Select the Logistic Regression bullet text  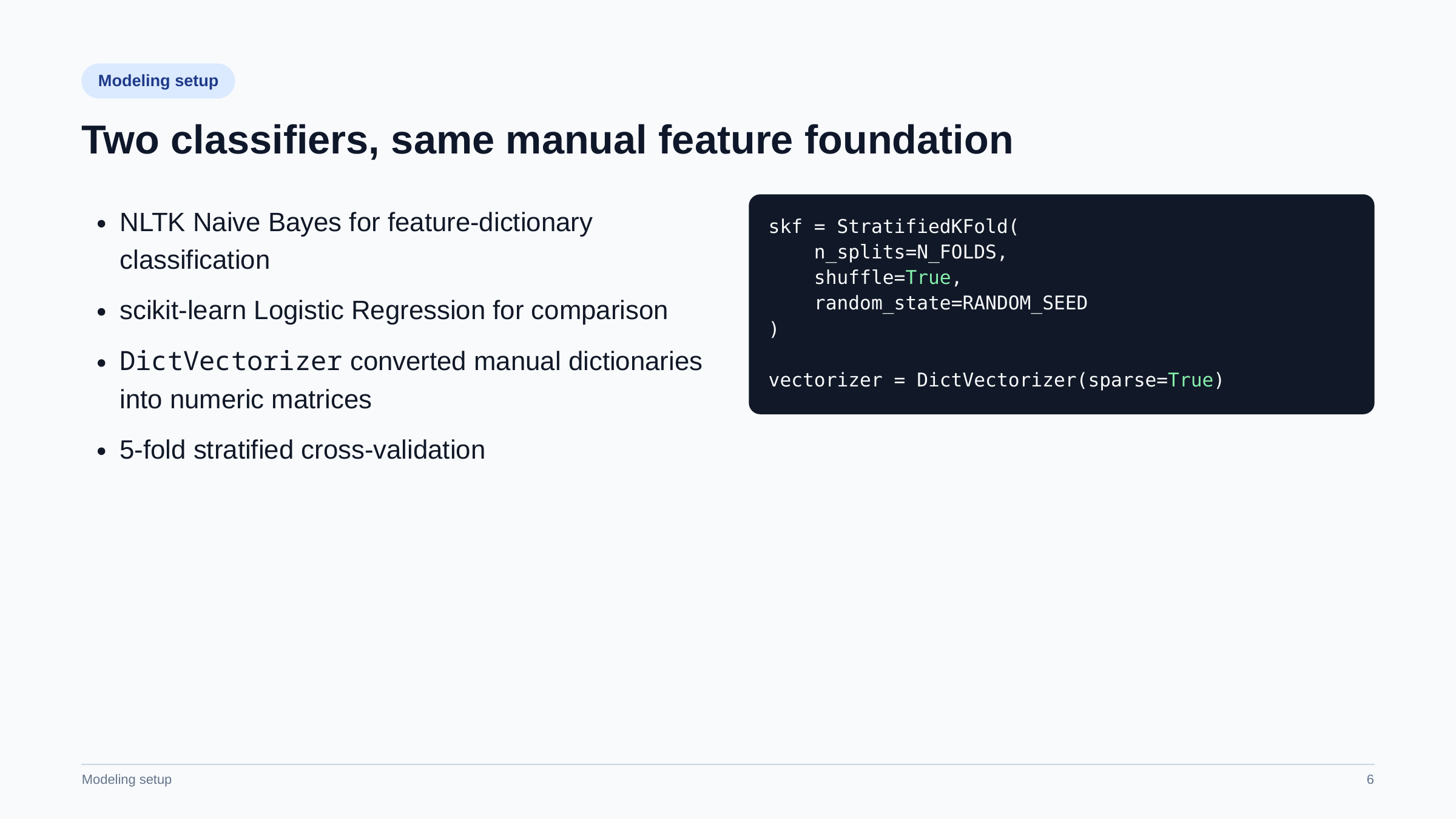(393, 311)
